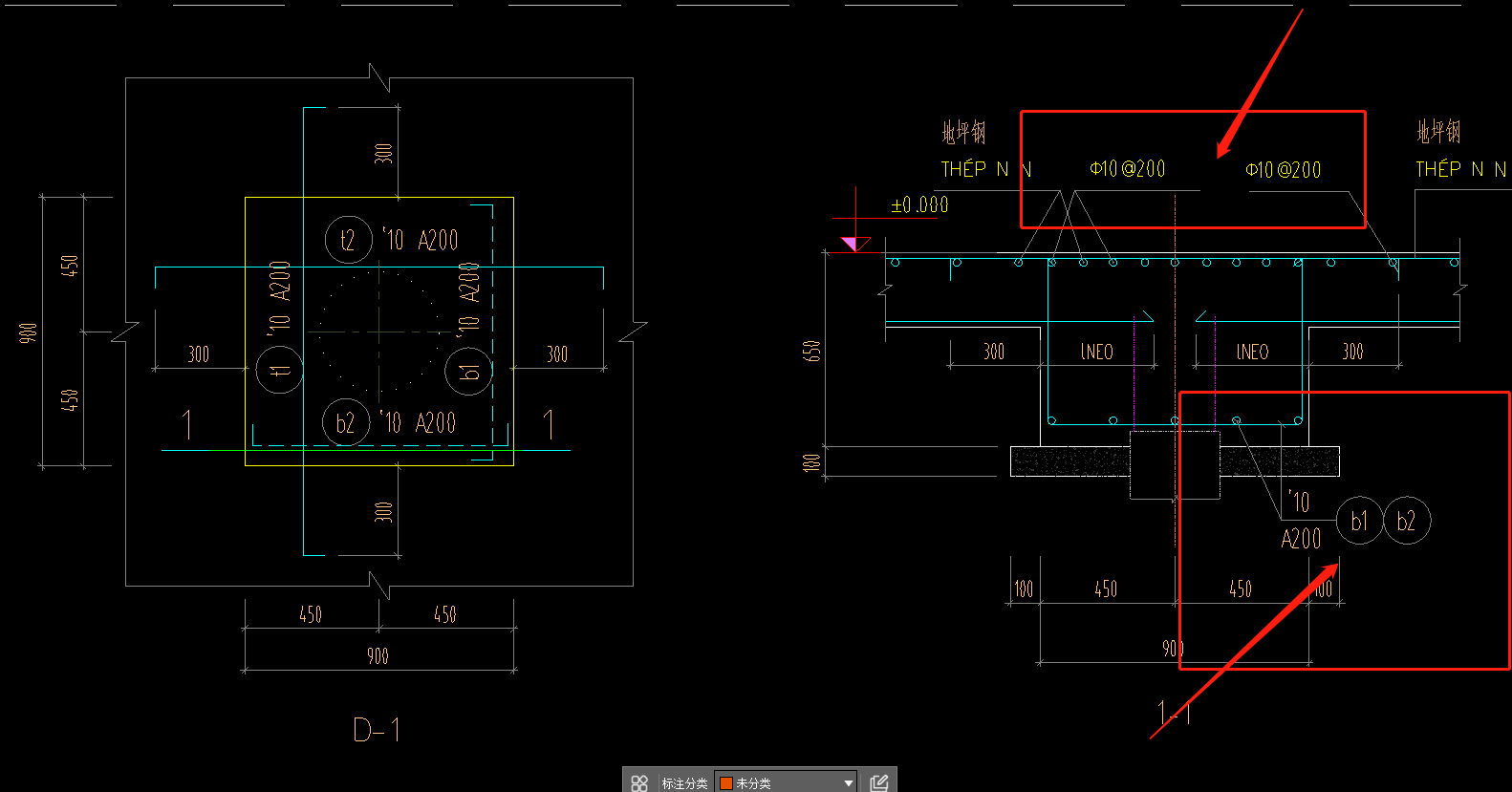Select the right Φ10@200 rebar label

coord(1284,170)
